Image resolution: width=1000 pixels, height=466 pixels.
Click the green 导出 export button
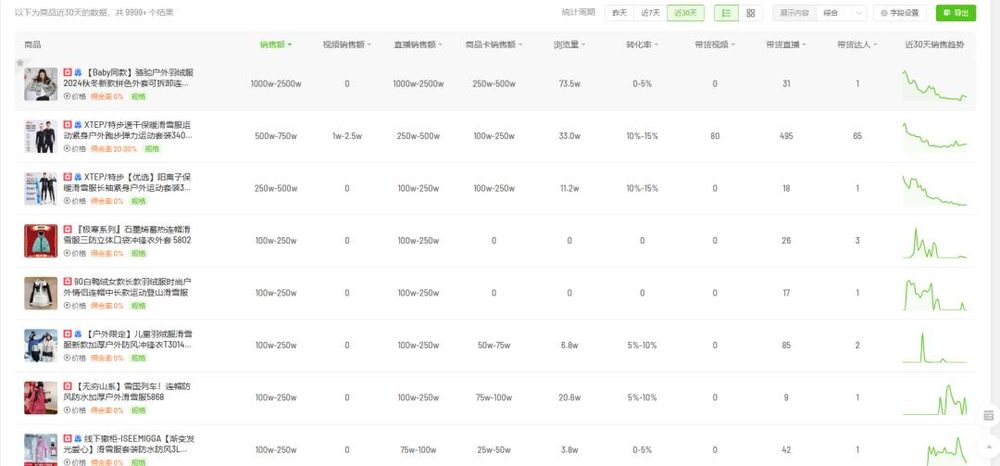point(956,13)
